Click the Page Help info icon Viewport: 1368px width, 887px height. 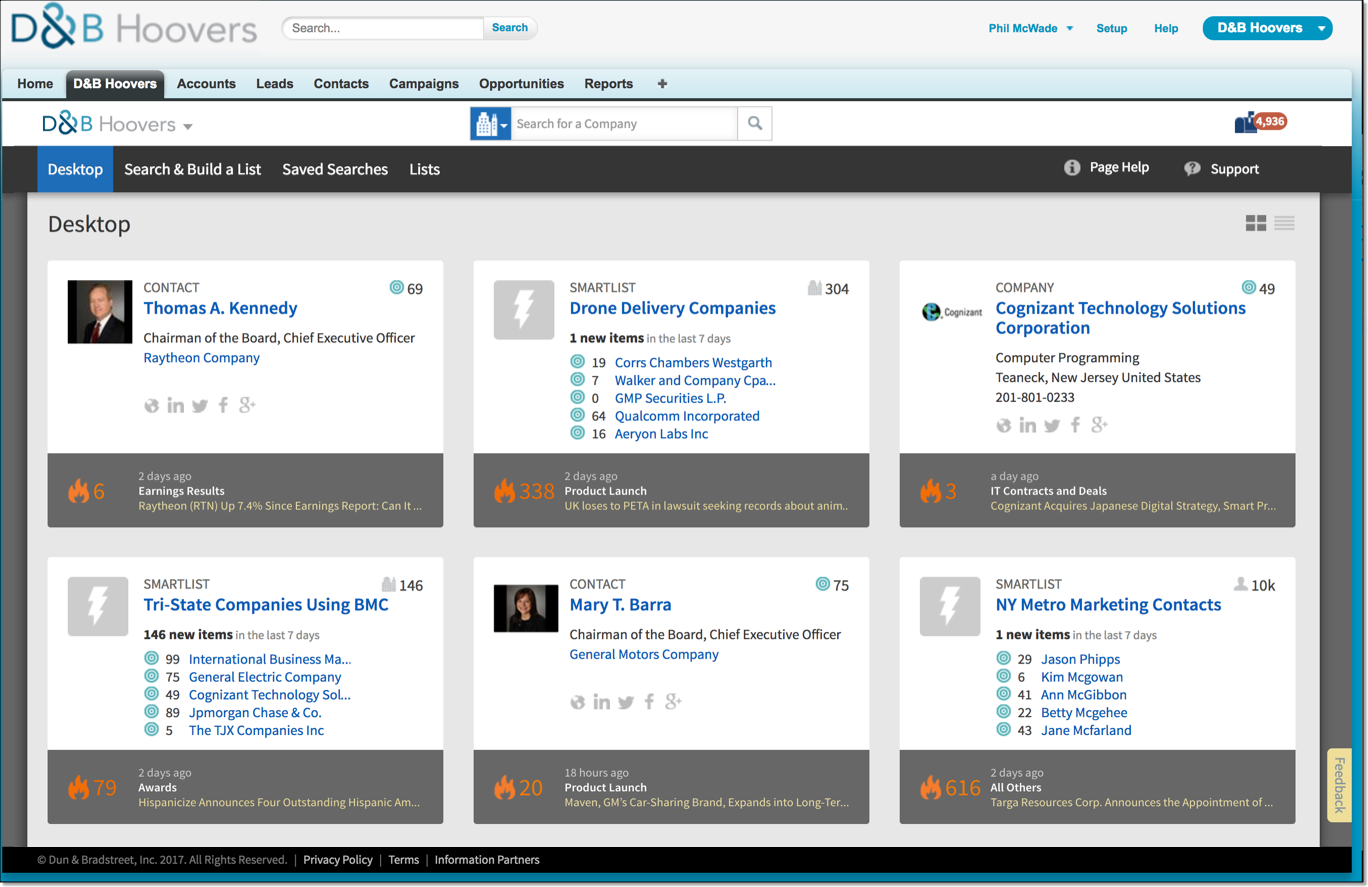click(x=1072, y=168)
